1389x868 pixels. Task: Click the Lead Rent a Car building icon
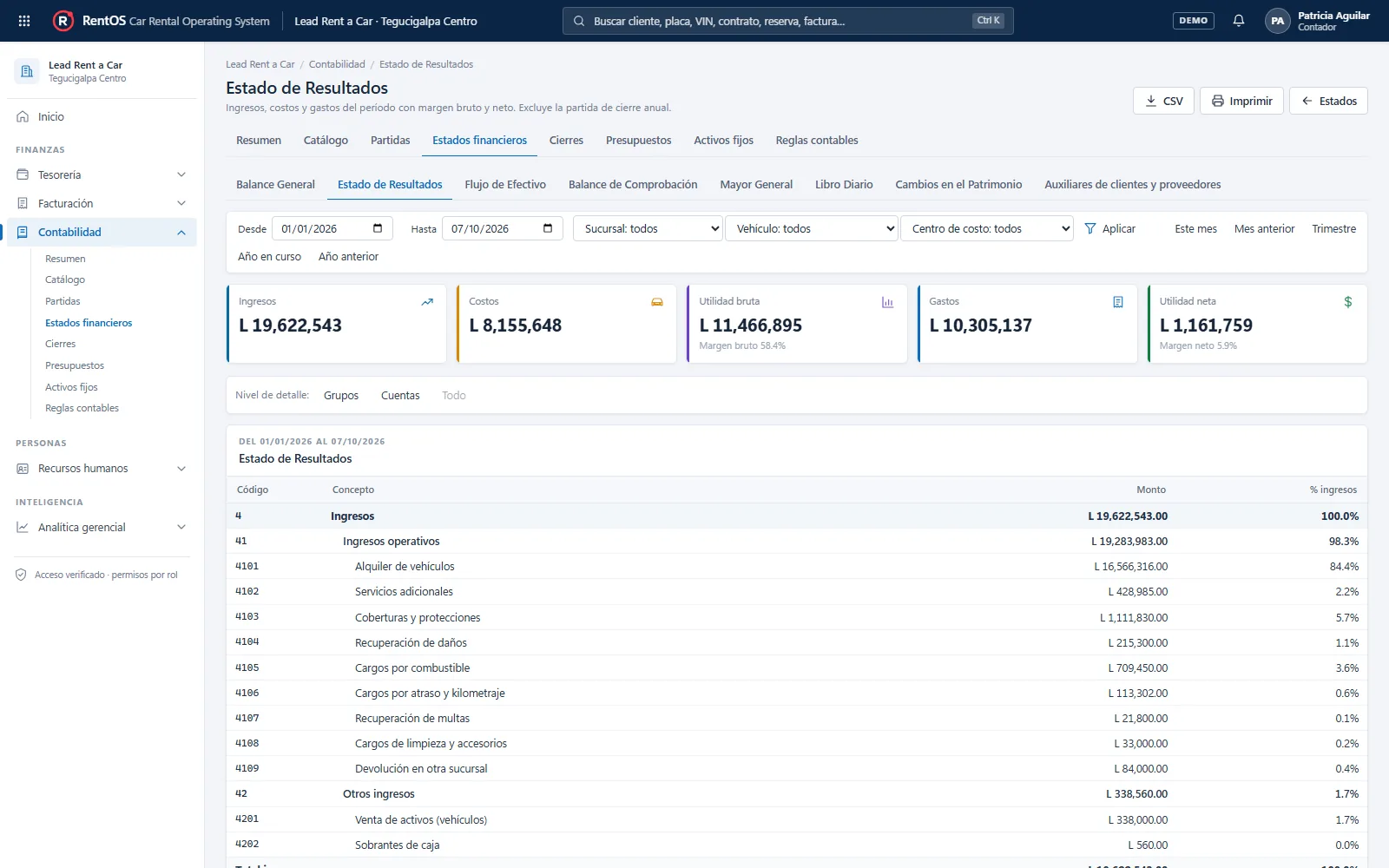coord(27,71)
